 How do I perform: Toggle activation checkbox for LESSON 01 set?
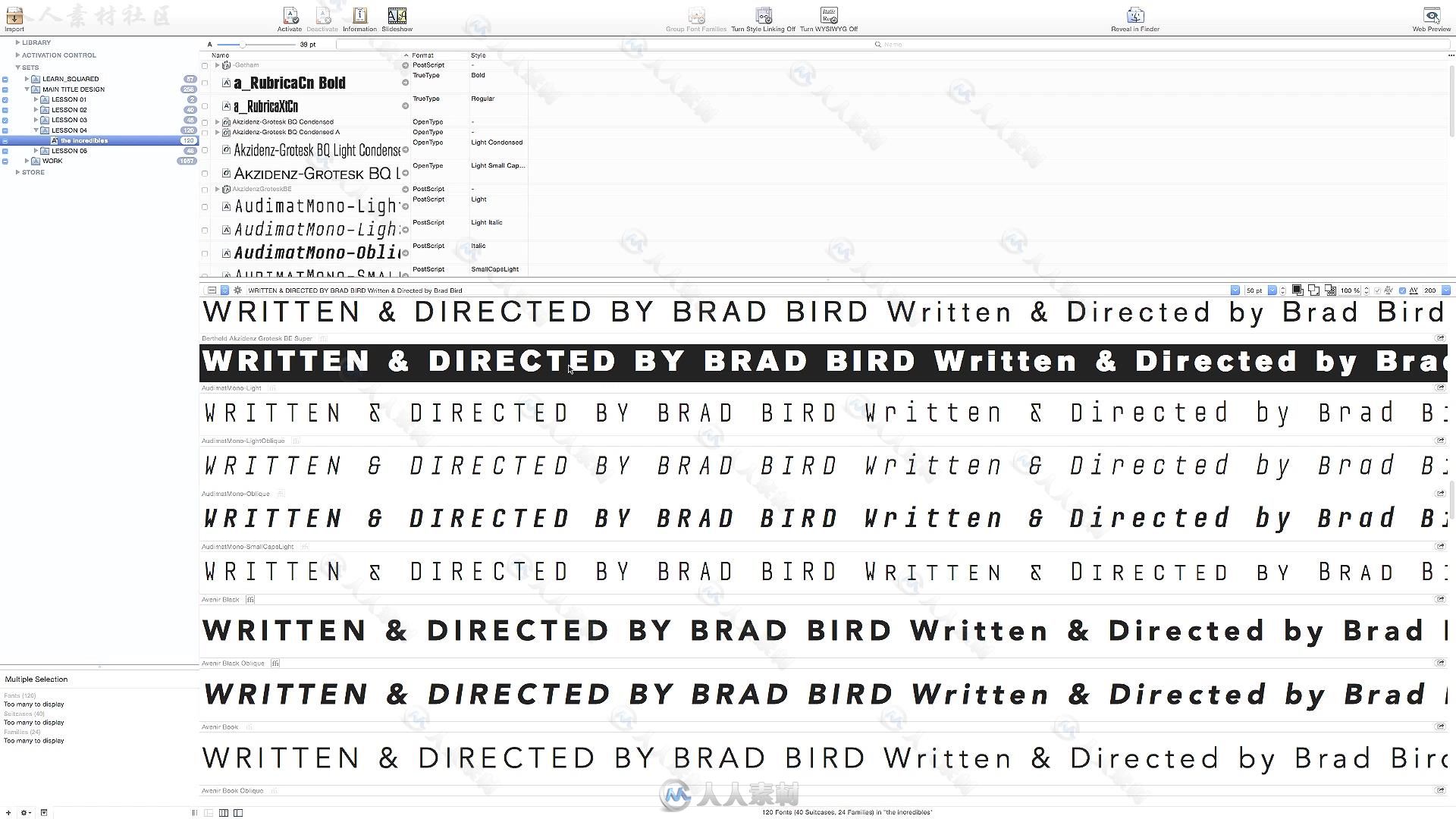(5, 99)
